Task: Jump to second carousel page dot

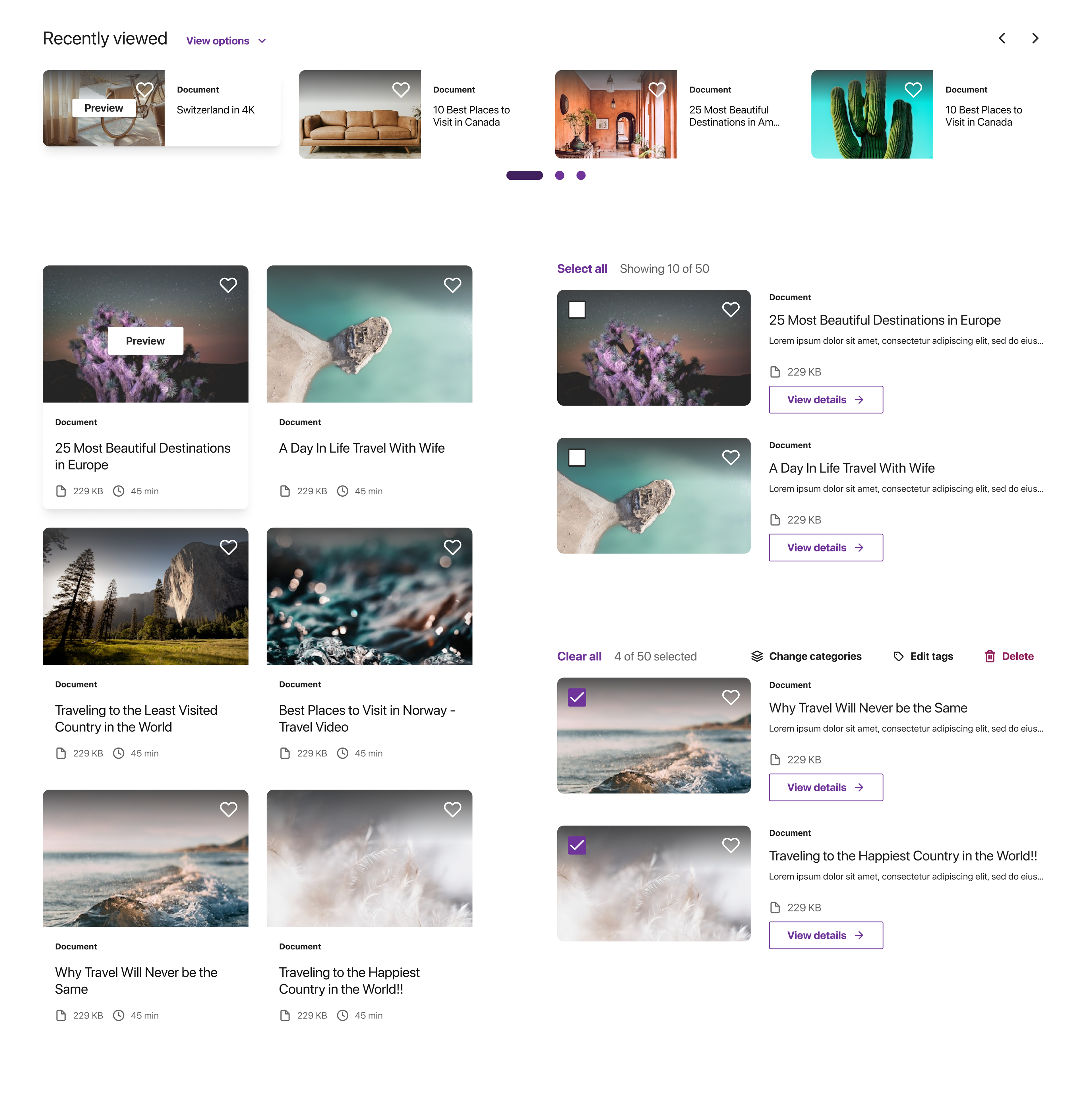Action: pyautogui.click(x=559, y=175)
